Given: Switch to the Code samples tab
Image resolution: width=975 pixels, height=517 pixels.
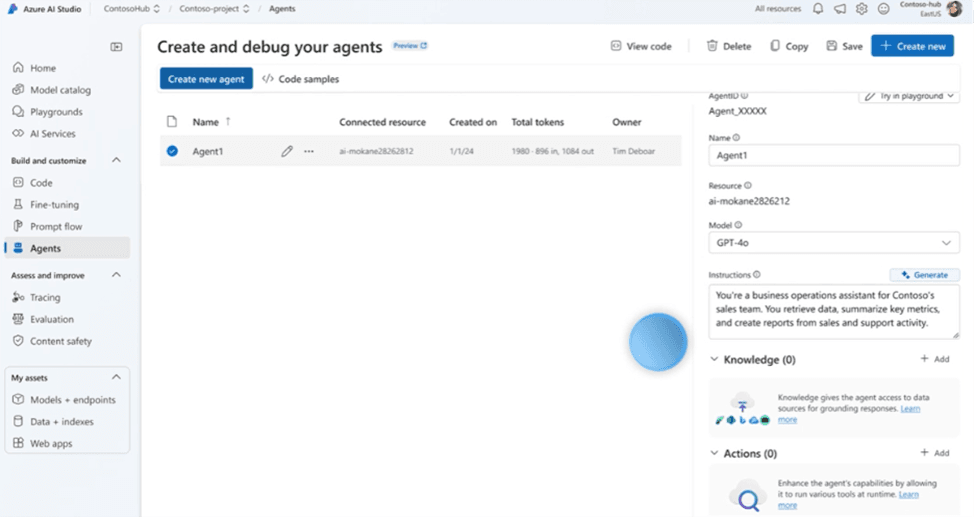Looking at the screenshot, I should tap(301, 79).
